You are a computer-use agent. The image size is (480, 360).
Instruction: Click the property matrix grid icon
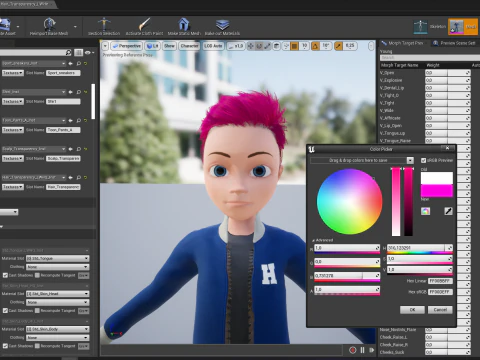click(x=78, y=52)
